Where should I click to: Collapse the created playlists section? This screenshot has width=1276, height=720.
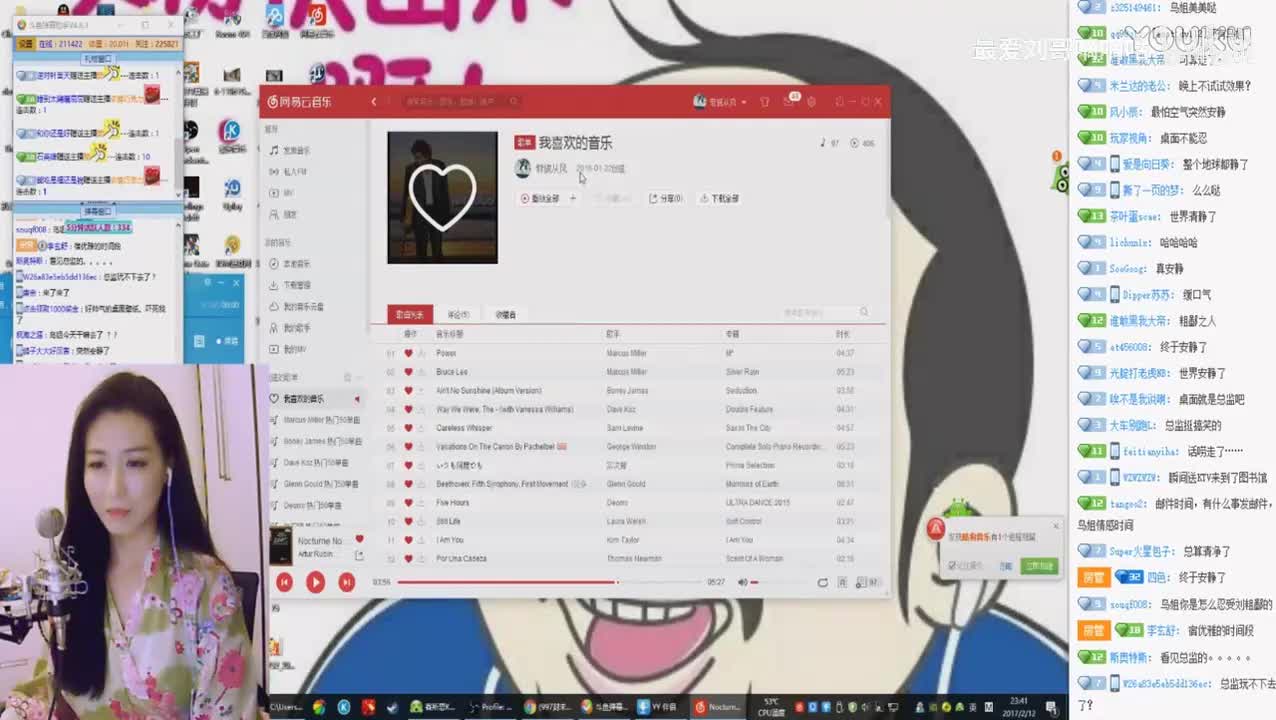(x=359, y=378)
